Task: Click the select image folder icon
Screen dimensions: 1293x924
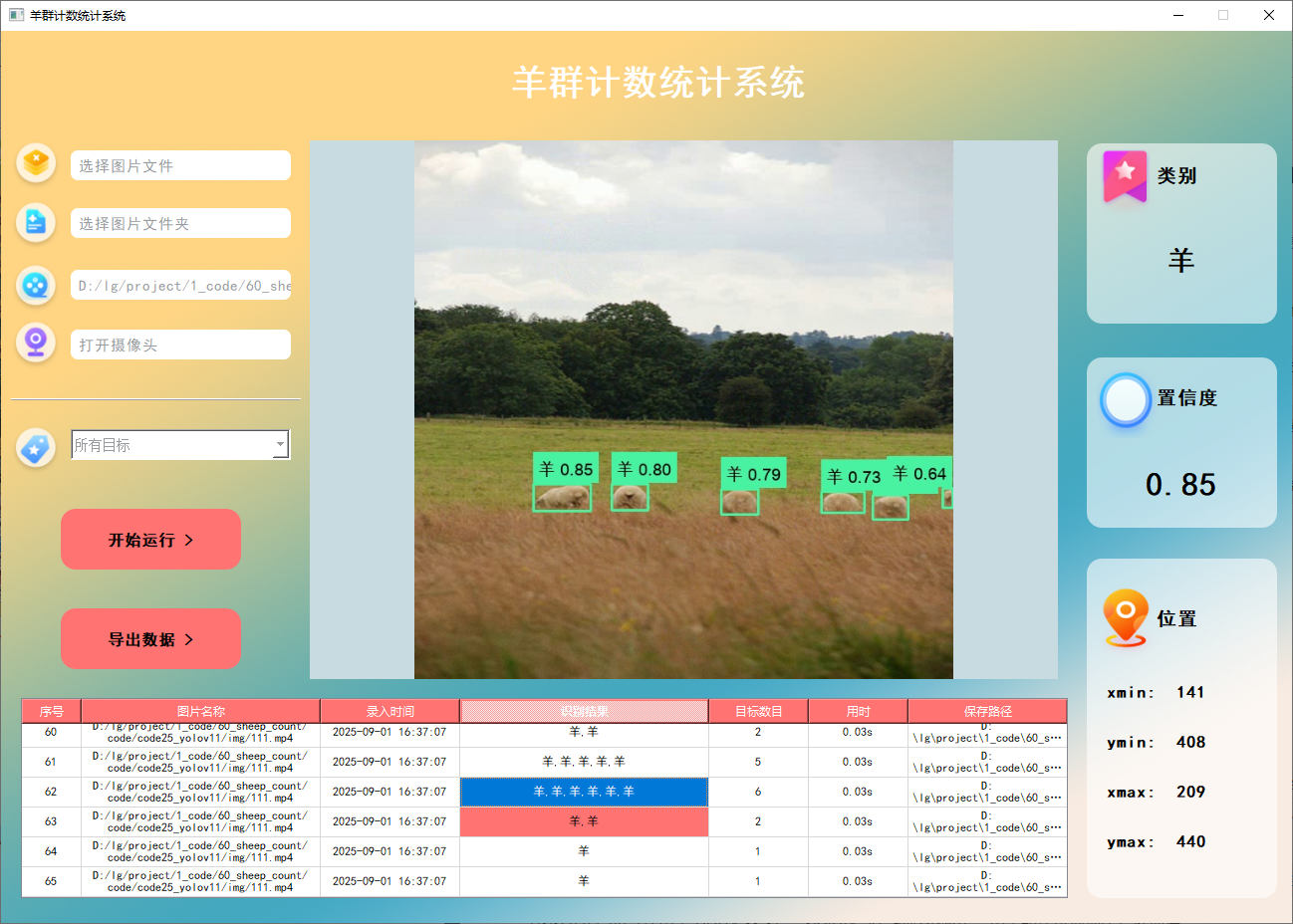Action: [x=36, y=223]
